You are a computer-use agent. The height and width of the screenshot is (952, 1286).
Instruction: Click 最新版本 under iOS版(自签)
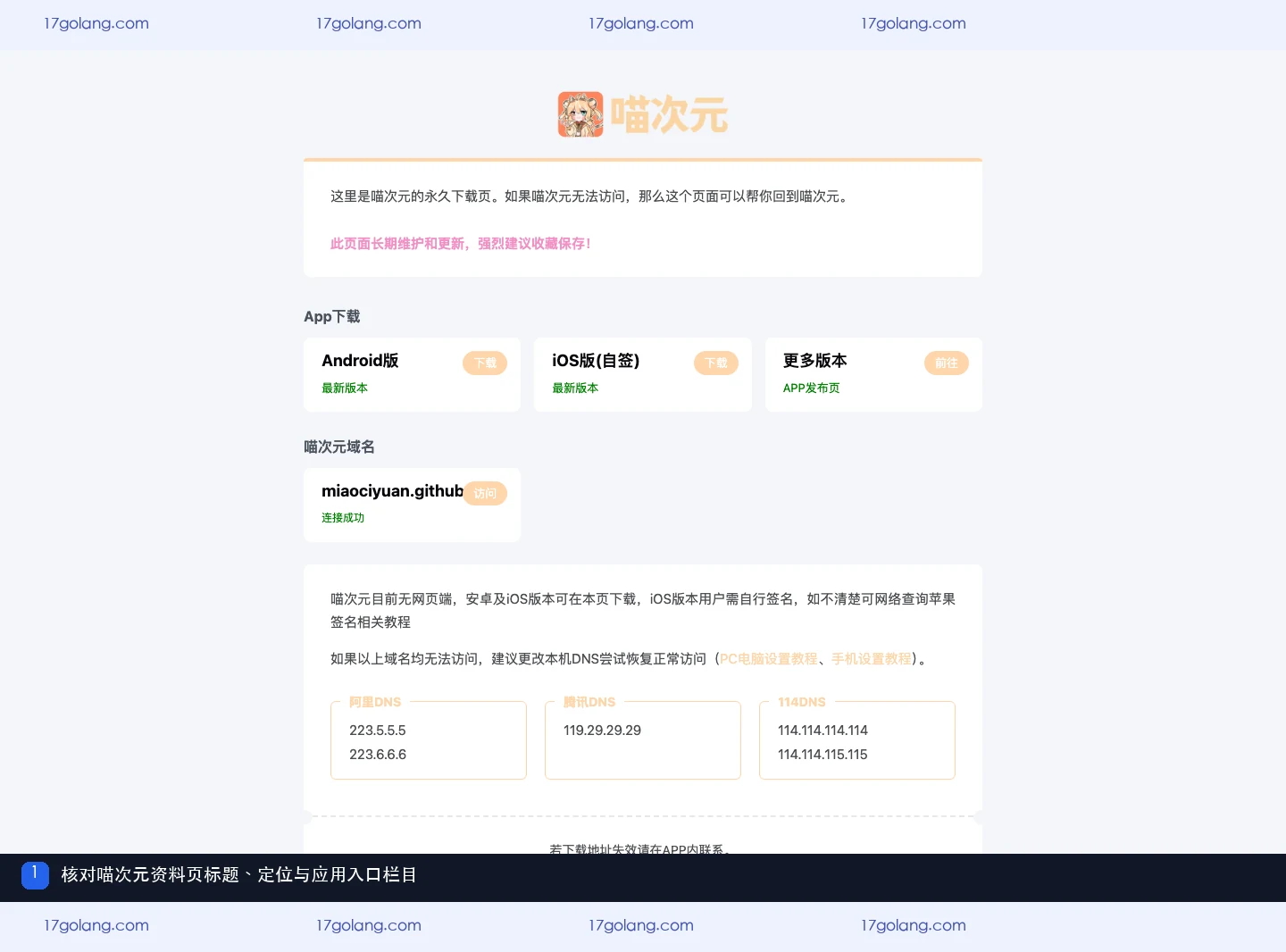click(x=575, y=388)
